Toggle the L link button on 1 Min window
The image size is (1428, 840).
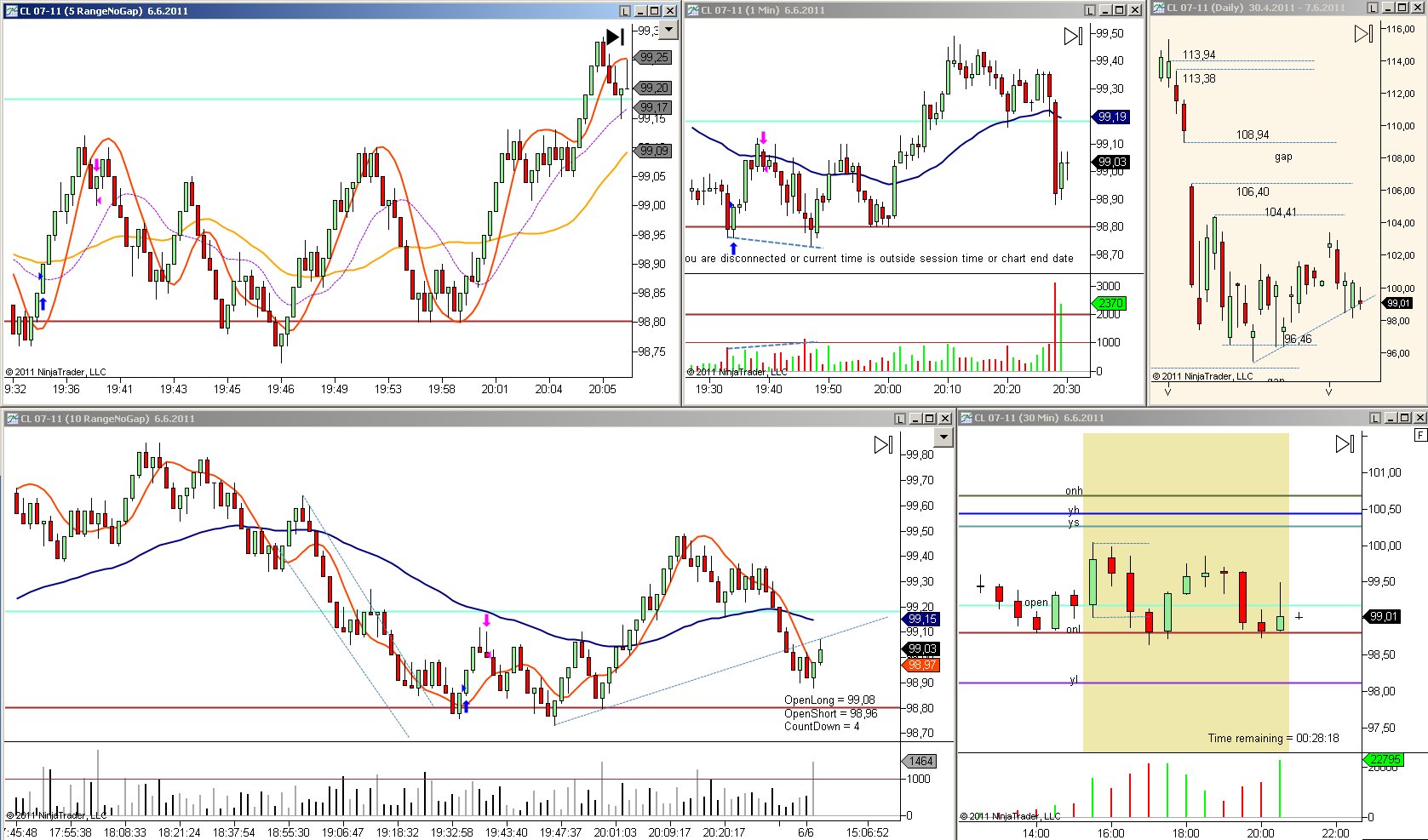[x=1090, y=10]
